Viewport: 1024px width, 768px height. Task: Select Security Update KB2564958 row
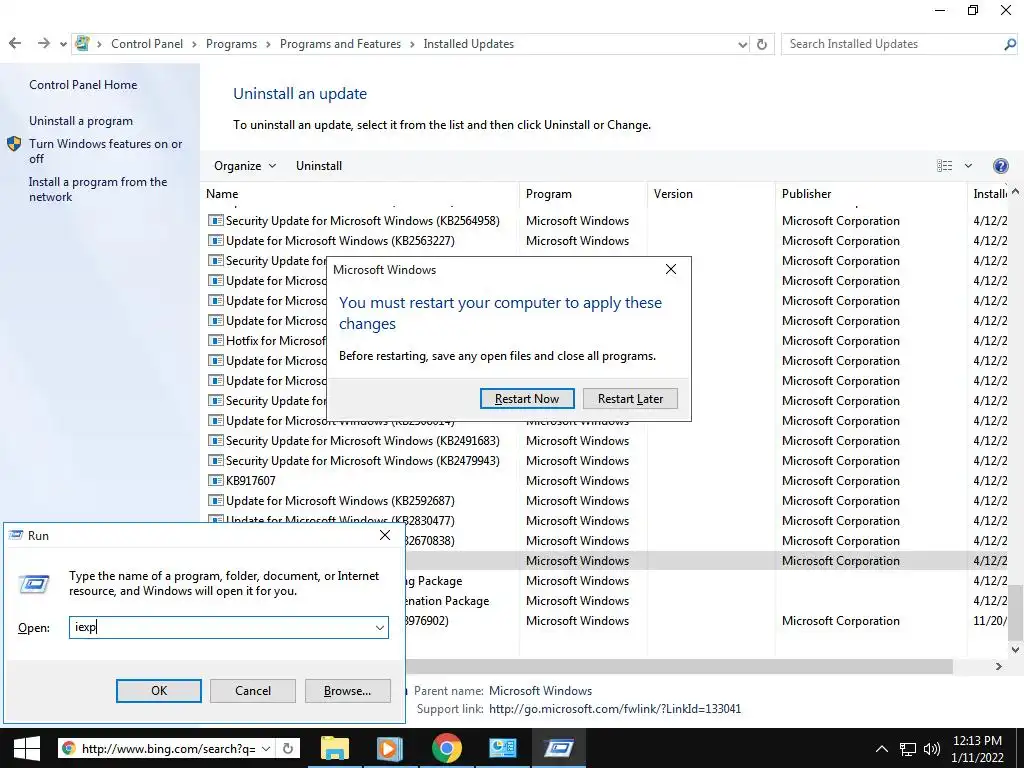coord(362,221)
